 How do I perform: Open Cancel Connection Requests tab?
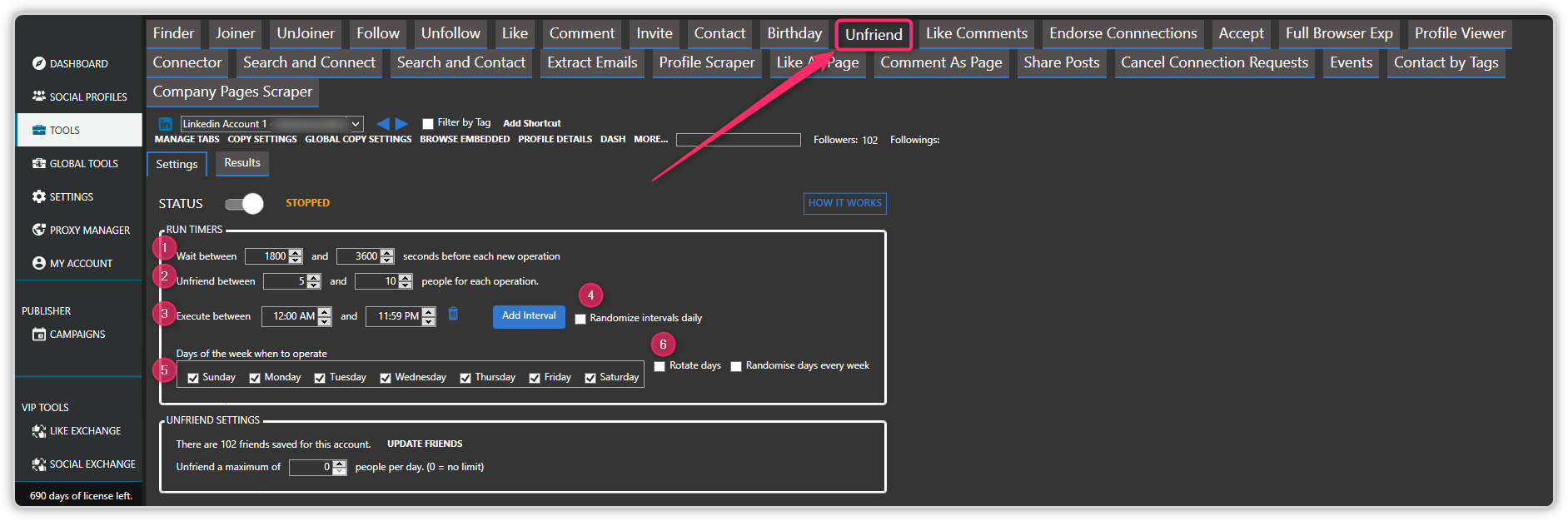(1214, 63)
